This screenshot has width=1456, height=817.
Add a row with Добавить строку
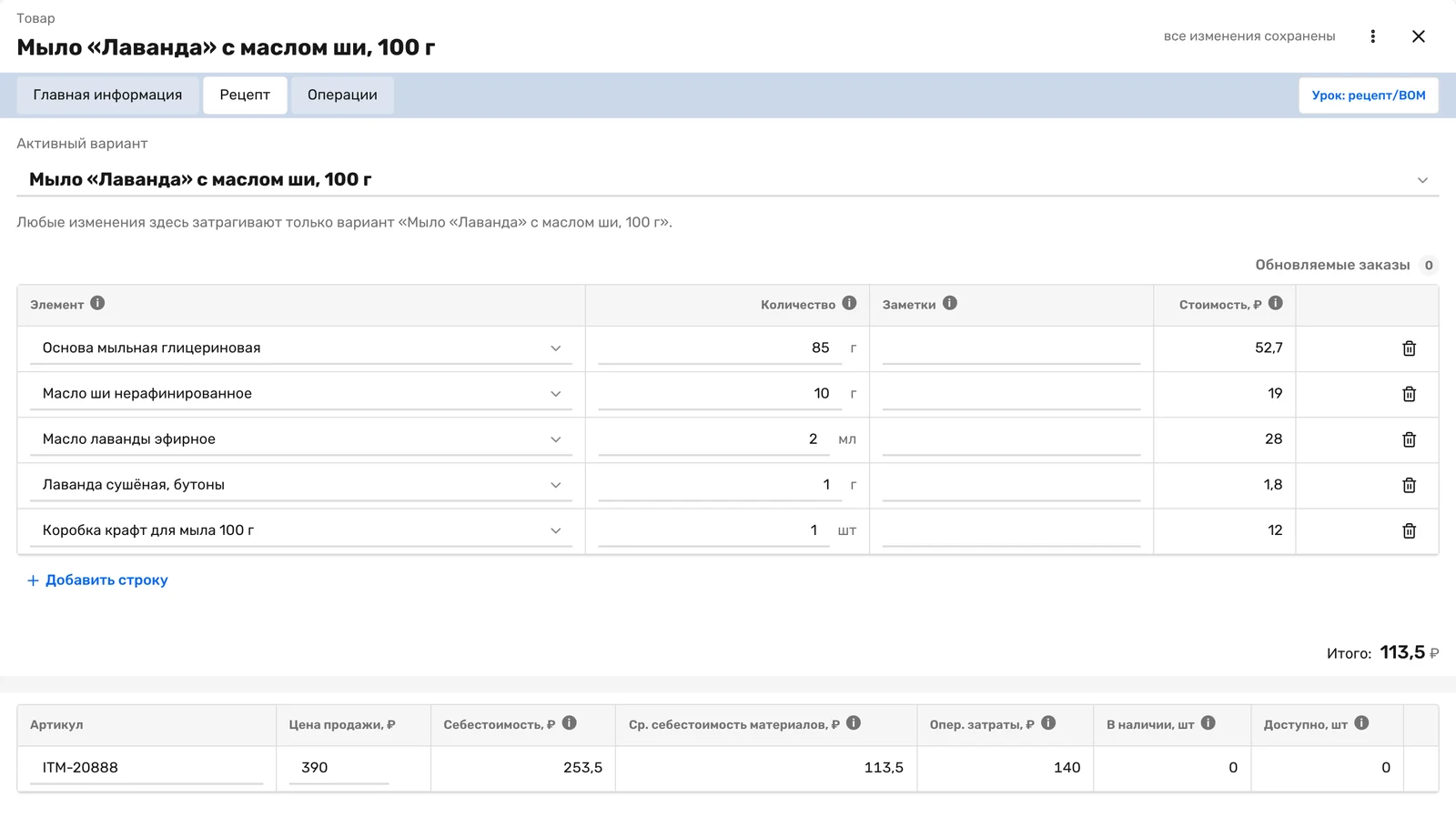coord(97,580)
